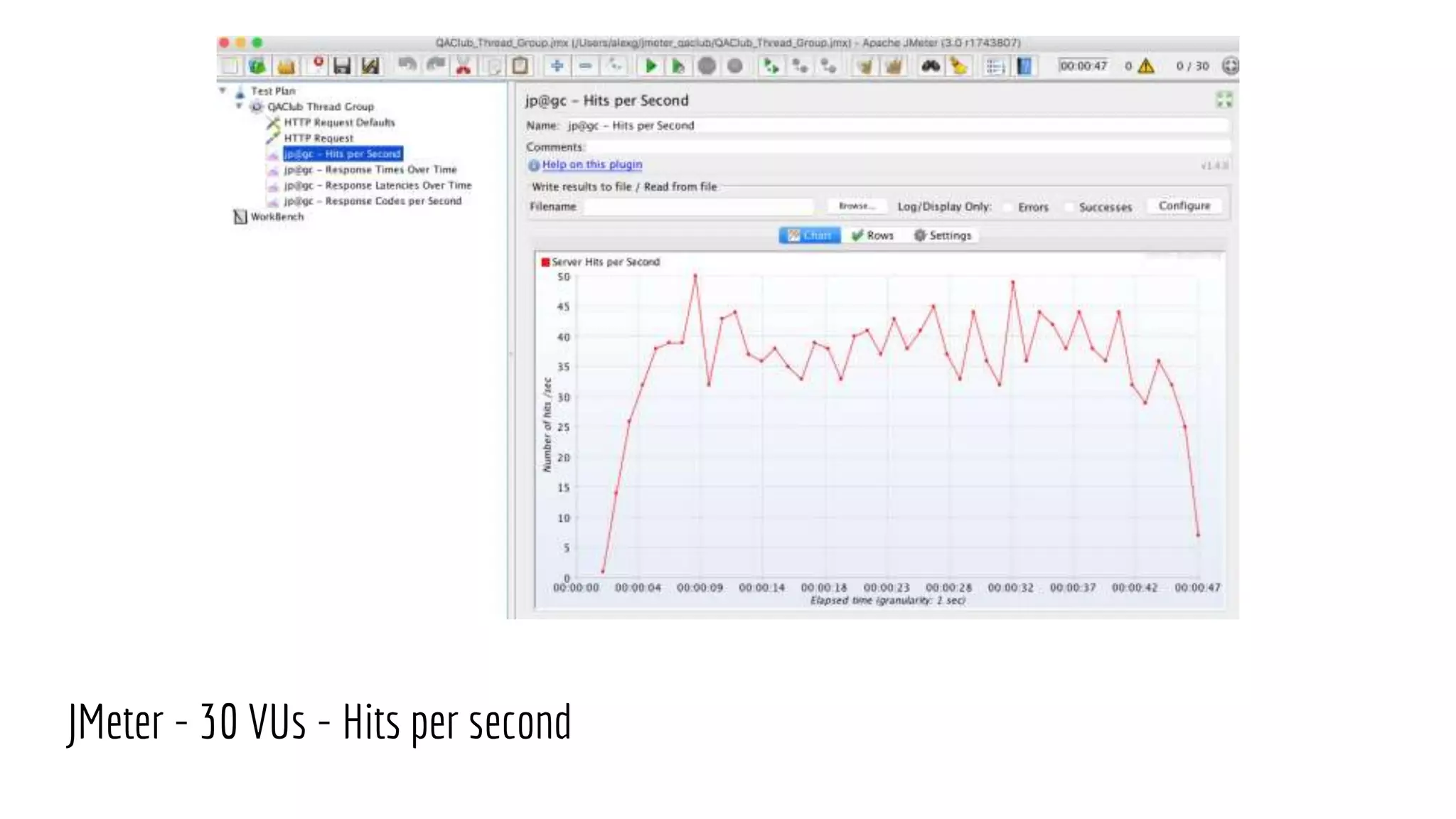Viewport: 1456px width, 819px height.
Task: Open the Function Helper dialog icon
Action: coord(995,66)
